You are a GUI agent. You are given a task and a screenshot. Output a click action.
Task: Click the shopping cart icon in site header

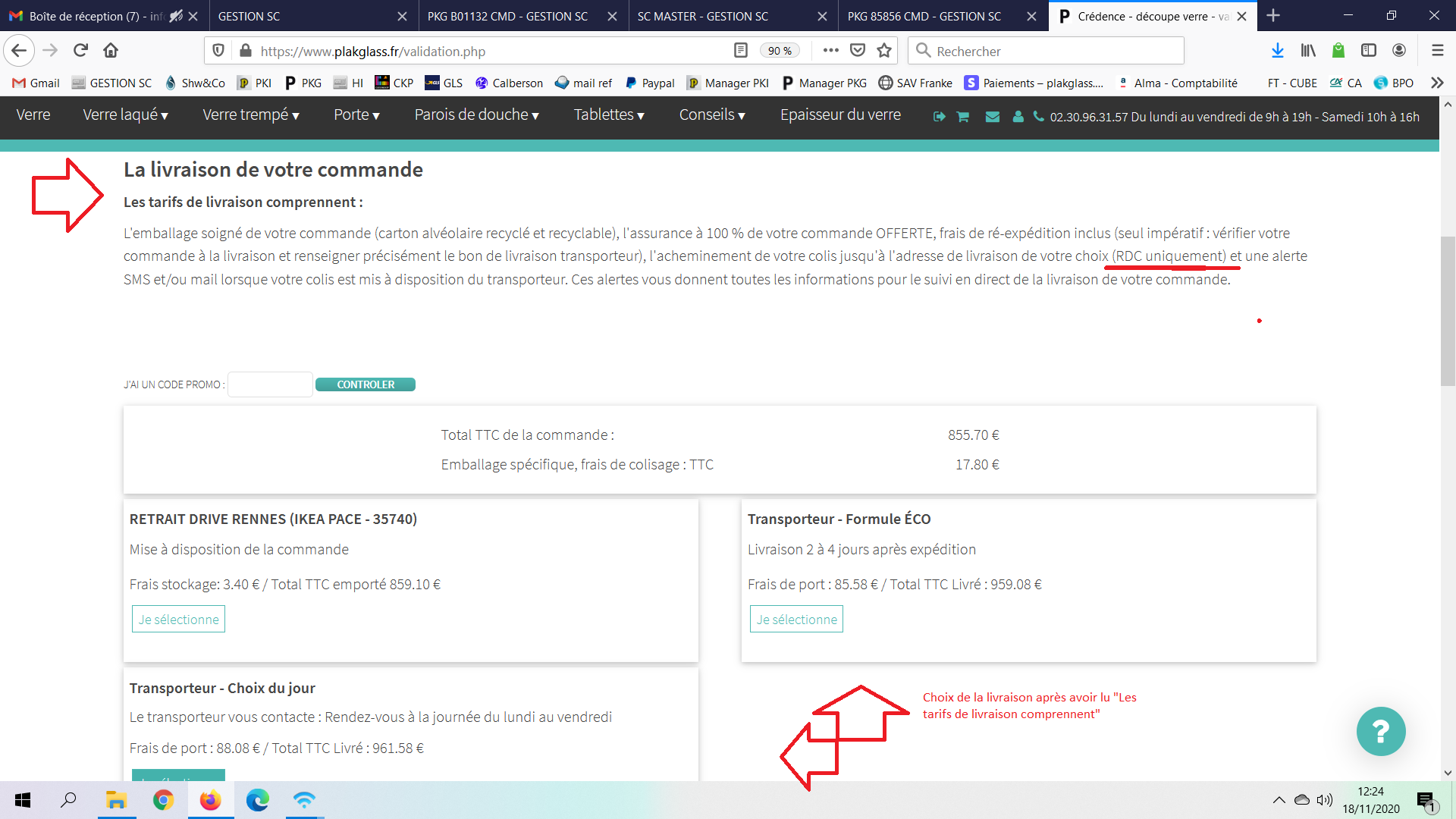[x=963, y=117]
